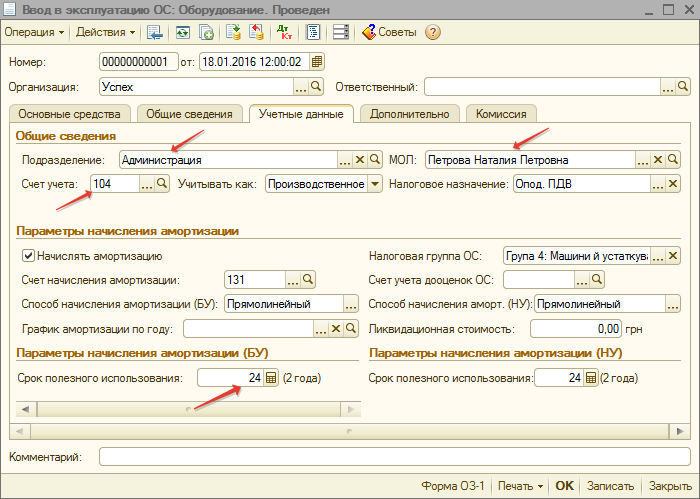Open the Печать dropdown at the bottom
The image size is (700, 499).
click(519, 485)
